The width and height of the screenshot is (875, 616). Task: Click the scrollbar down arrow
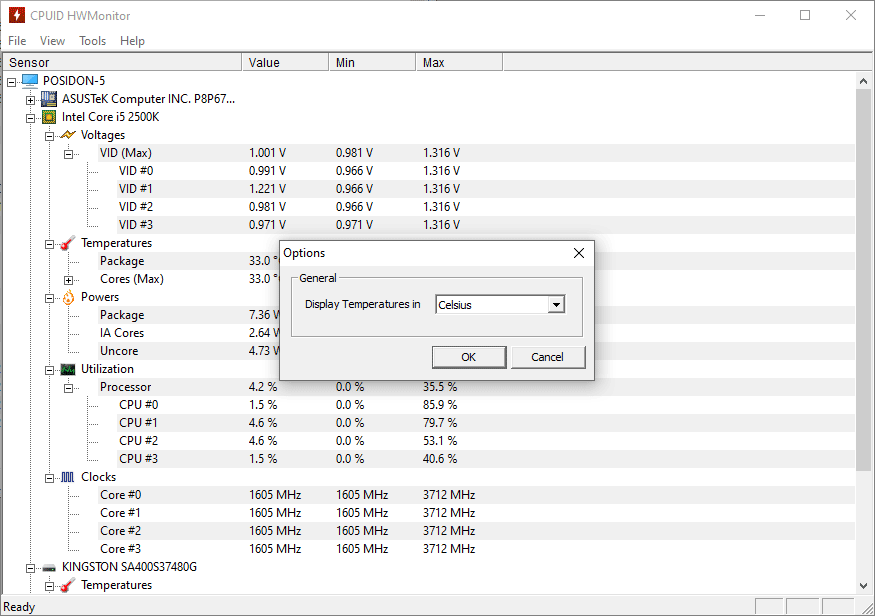pos(863,586)
